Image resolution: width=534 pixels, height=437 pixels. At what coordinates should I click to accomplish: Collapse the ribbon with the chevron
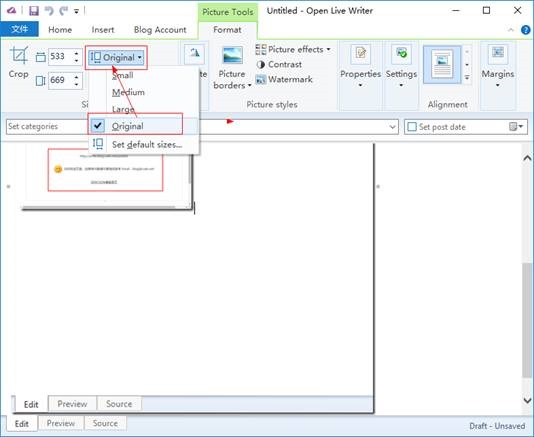point(511,30)
